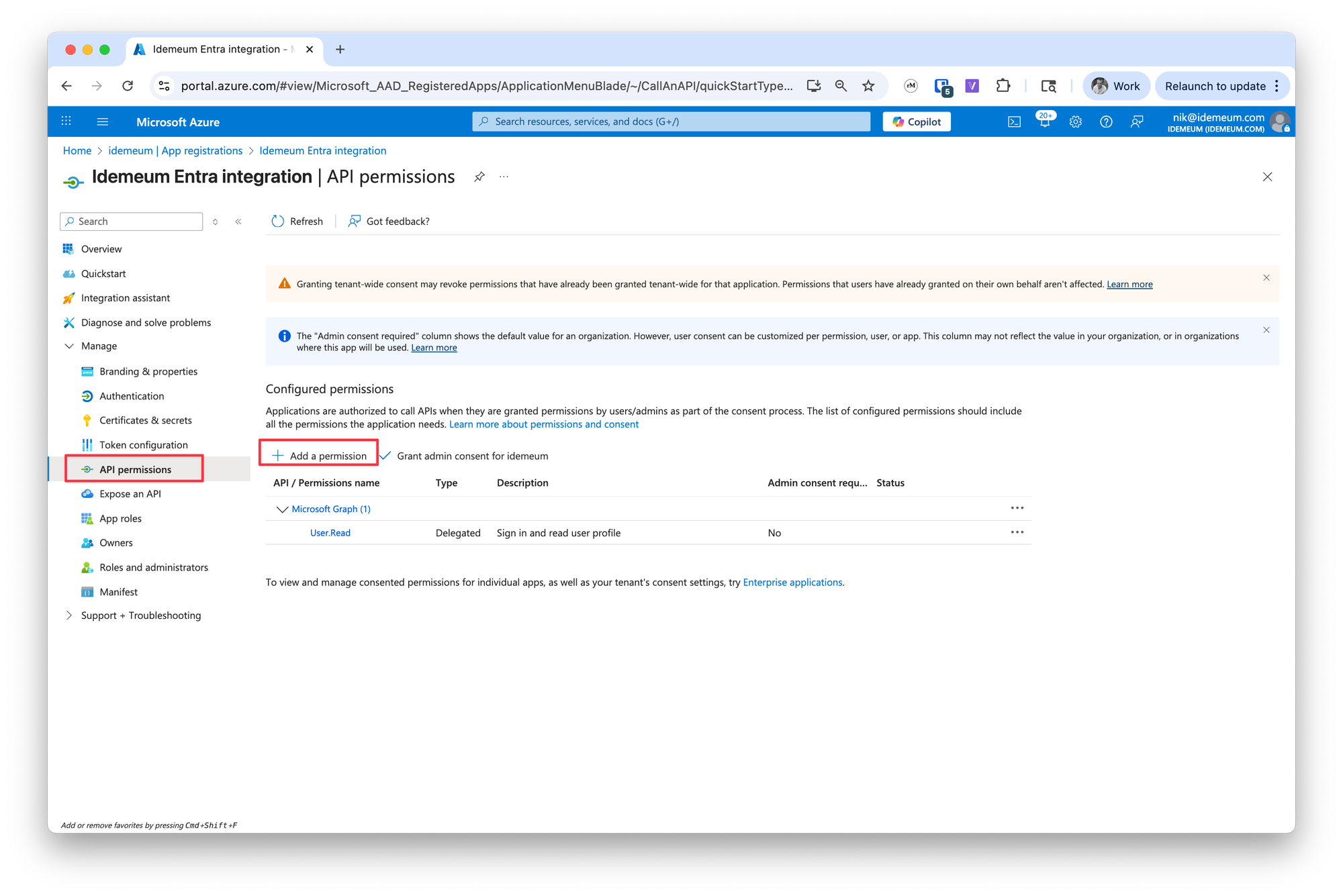Open a new browser tab
Image resolution: width=1343 pixels, height=896 pixels.
click(x=340, y=49)
